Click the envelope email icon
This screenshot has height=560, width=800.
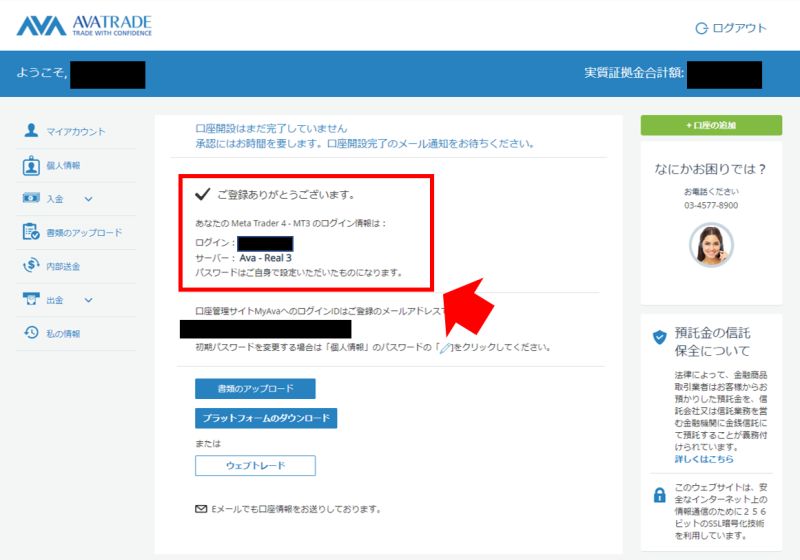pyautogui.click(x=201, y=509)
